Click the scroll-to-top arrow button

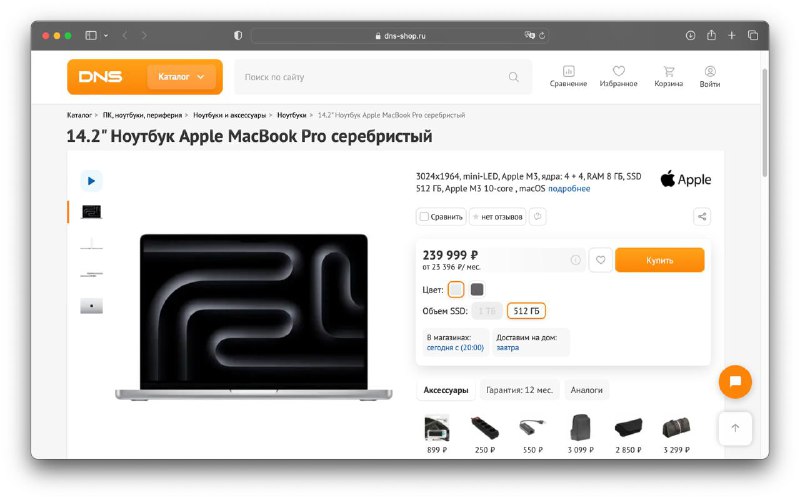pyautogui.click(x=735, y=428)
